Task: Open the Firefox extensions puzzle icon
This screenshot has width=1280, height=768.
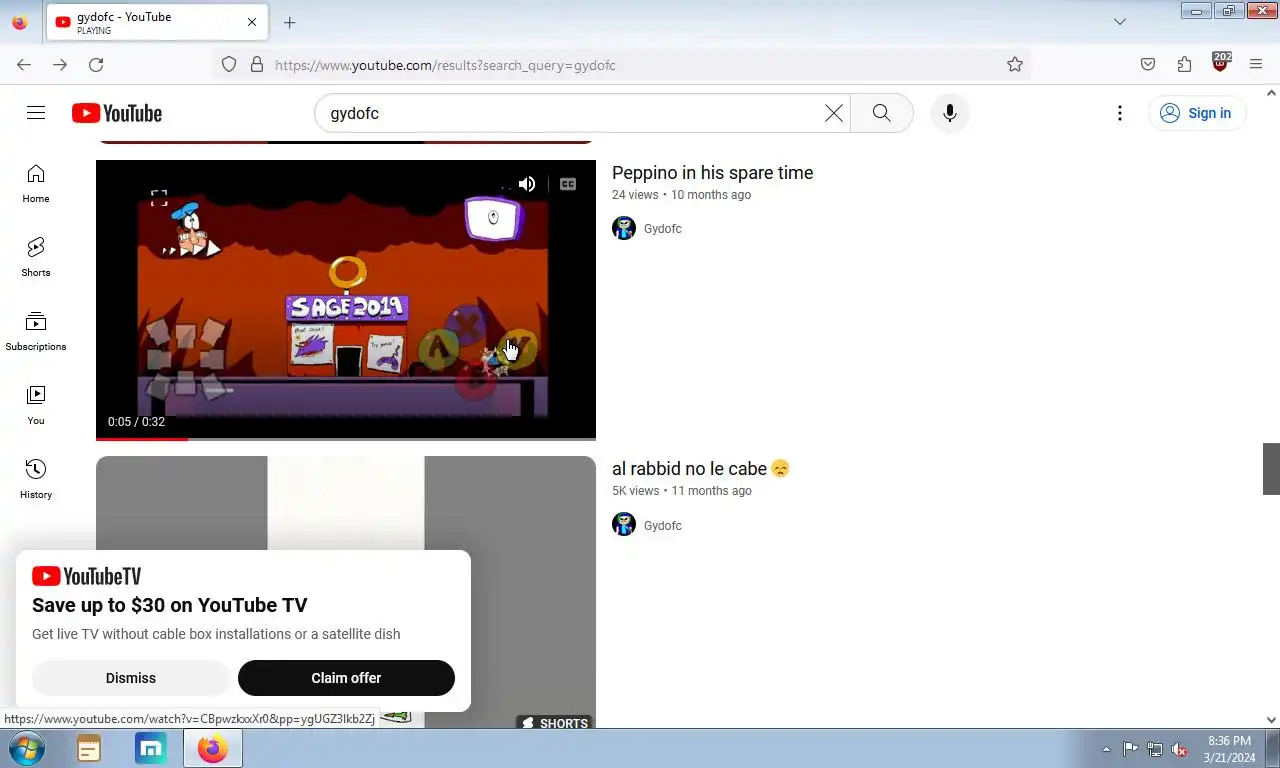Action: [1184, 65]
